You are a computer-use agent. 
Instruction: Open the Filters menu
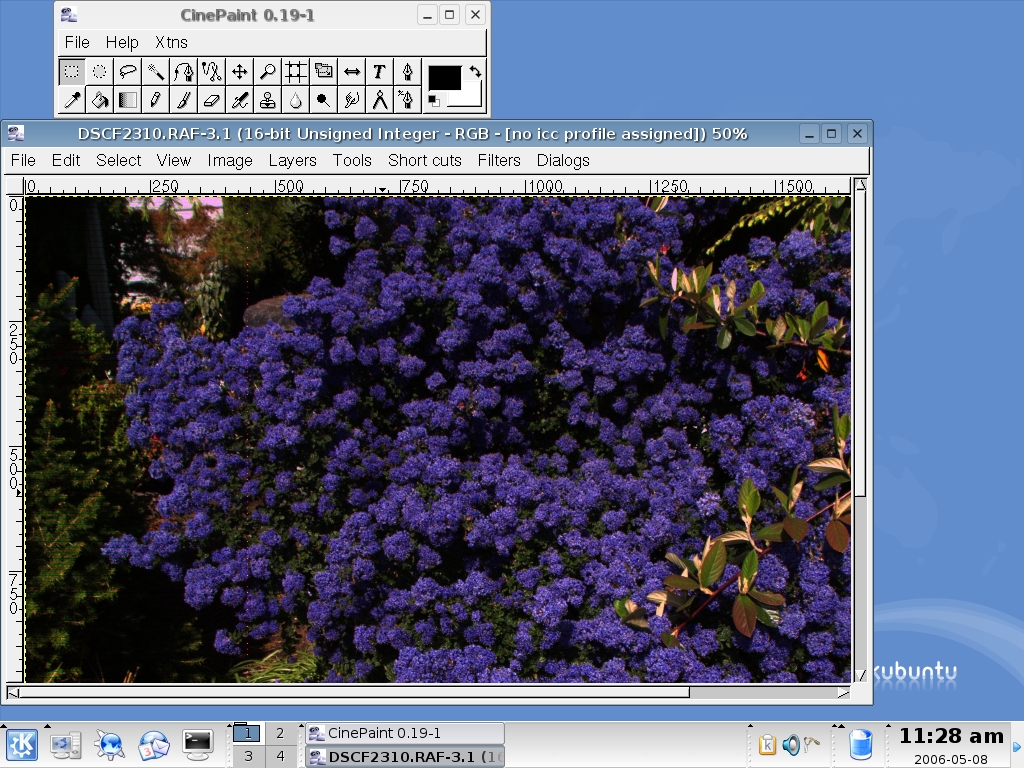498,160
